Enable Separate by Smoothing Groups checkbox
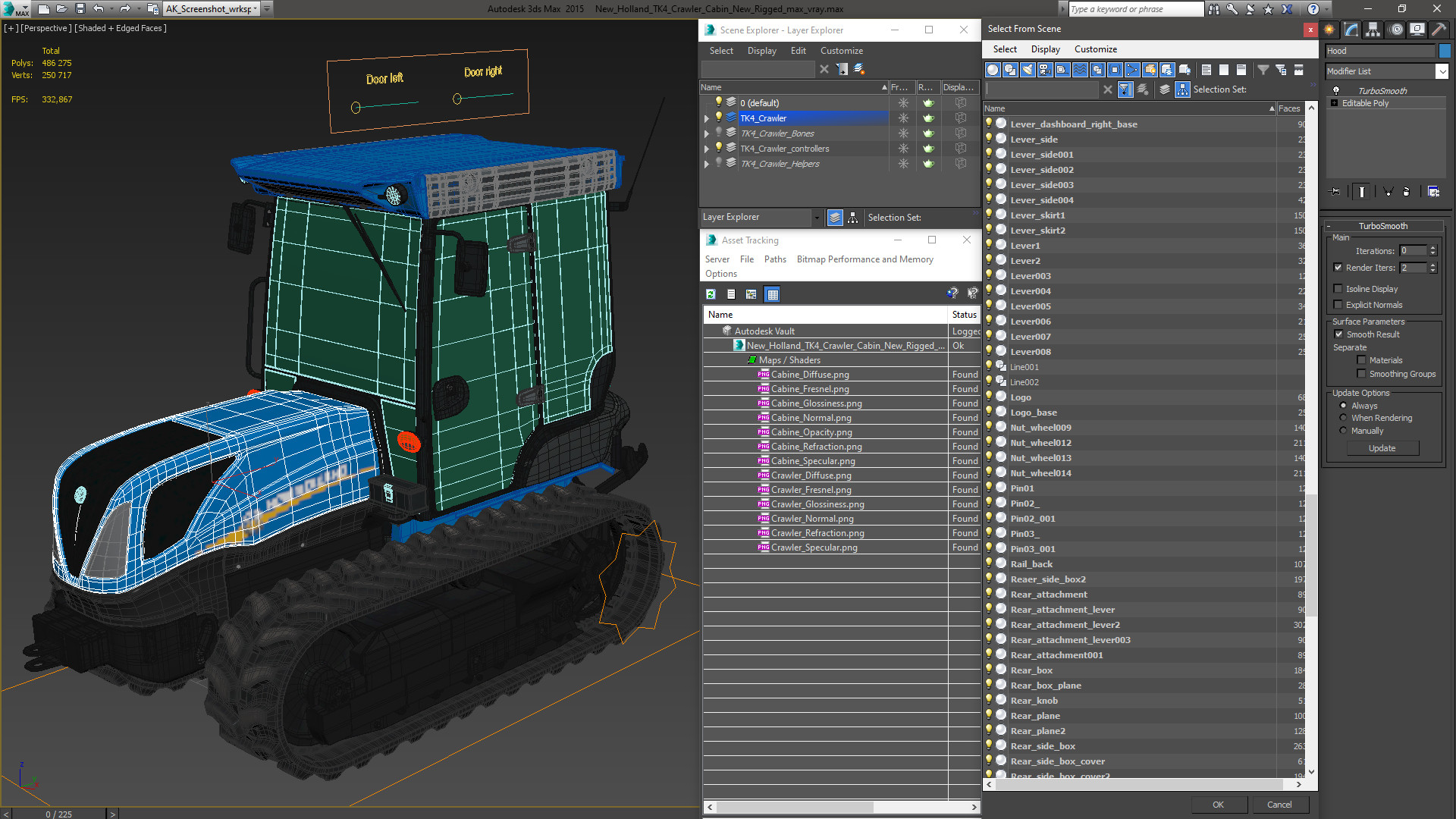The width and height of the screenshot is (1456, 819). (x=1362, y=374)
